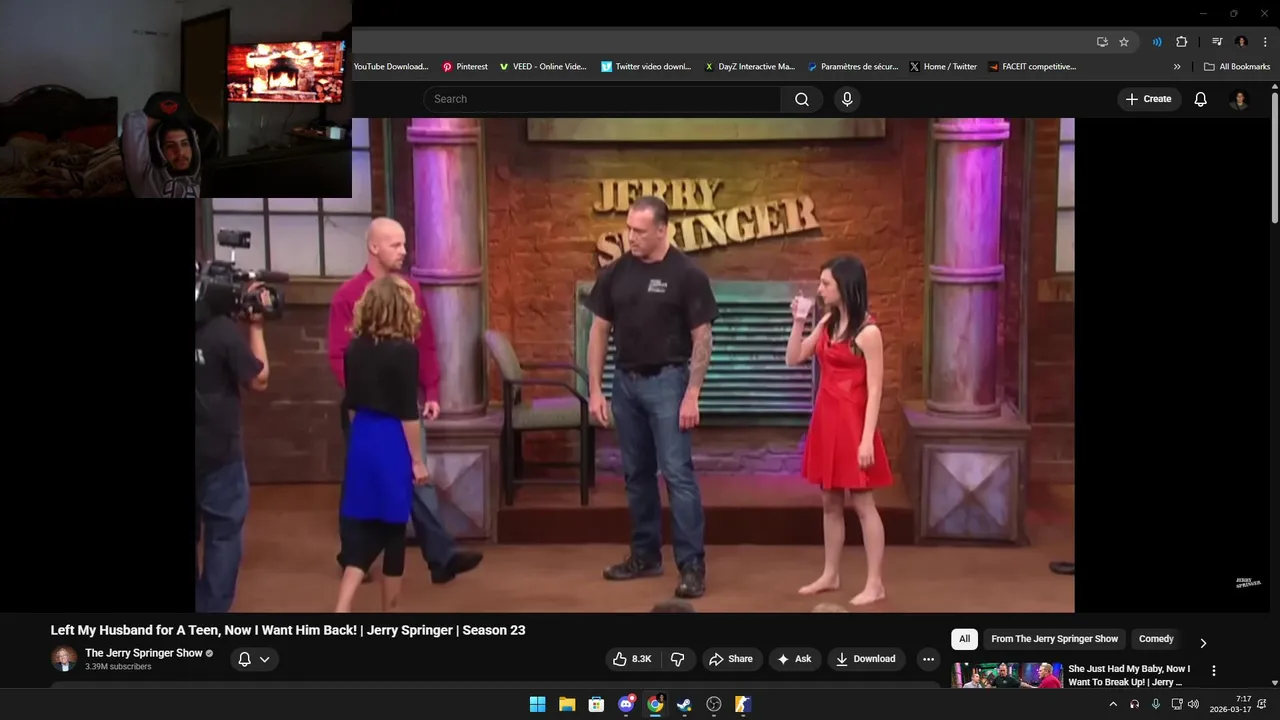Open Microsoft Store from taskbar
This screenshot has width=1280, height=720.
pyautogui.click(x=596, y=704)
